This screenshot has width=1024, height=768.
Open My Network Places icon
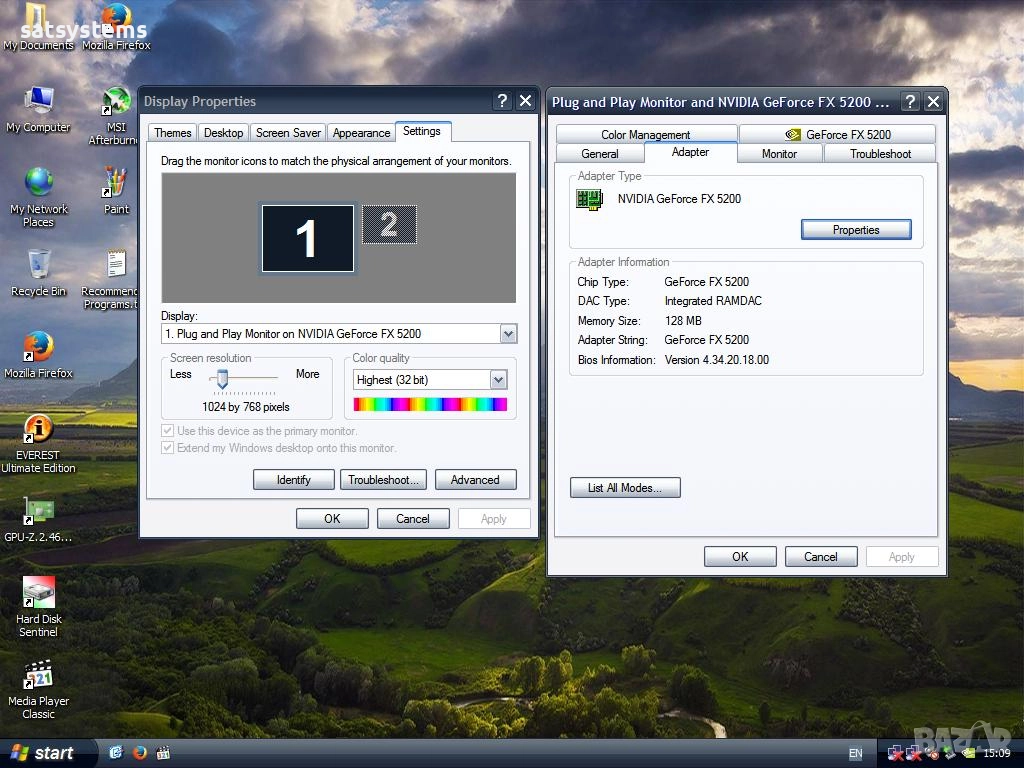pos(38,185)
